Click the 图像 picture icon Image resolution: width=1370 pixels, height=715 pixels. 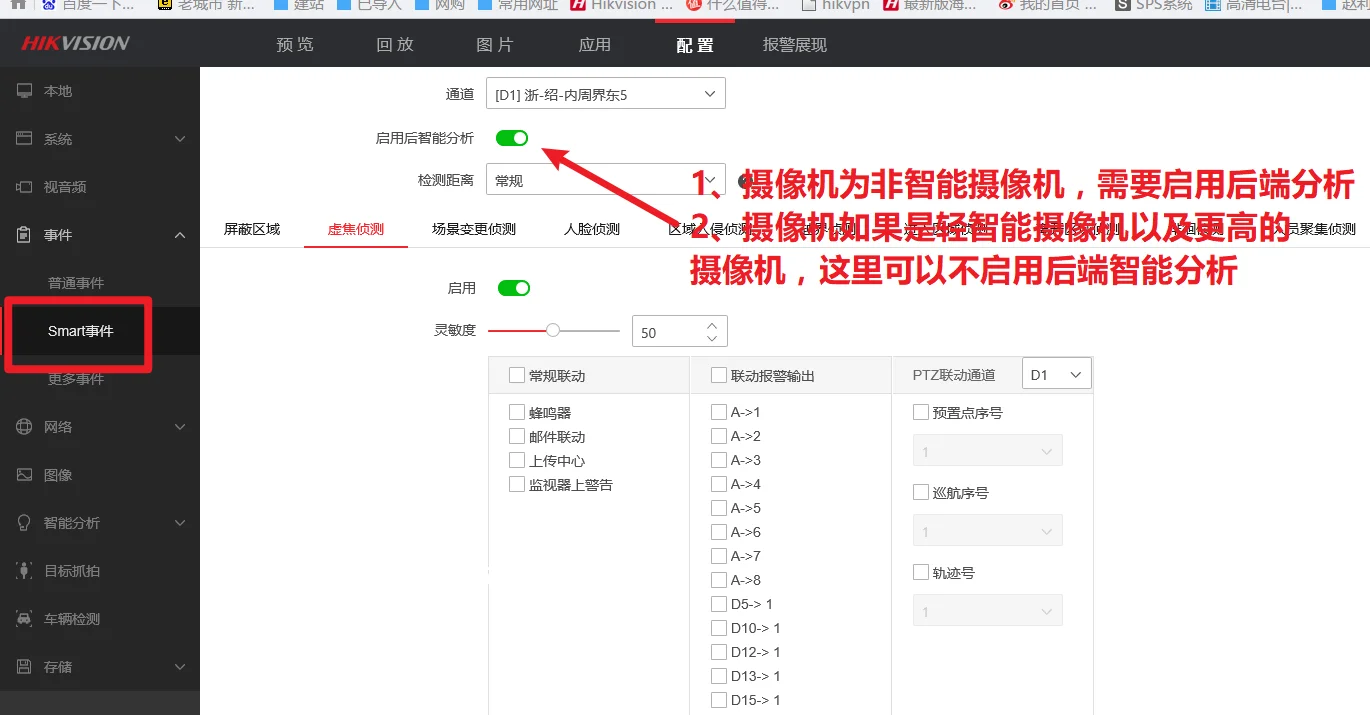tap(25, 475)
